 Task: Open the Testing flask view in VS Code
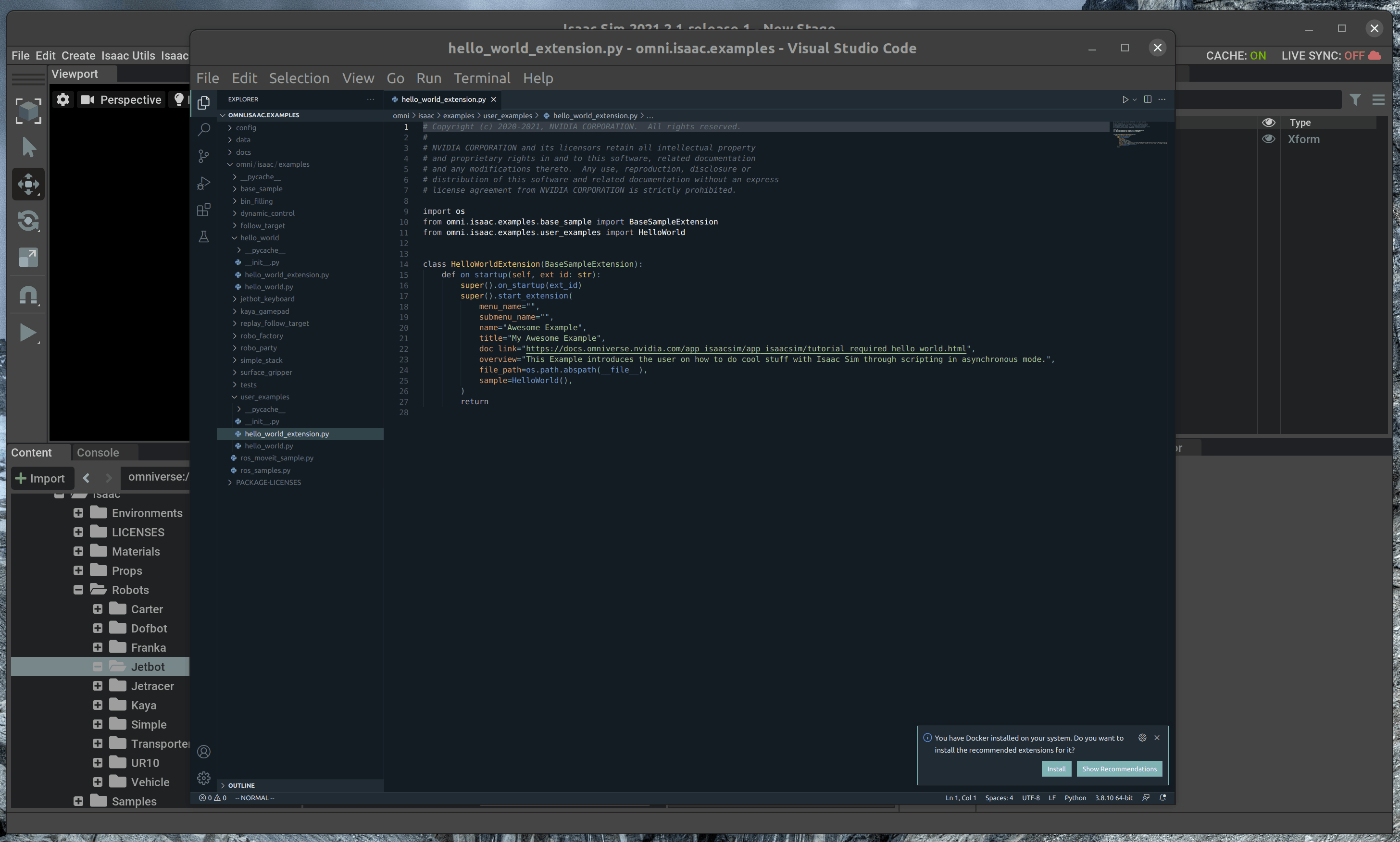204,237
